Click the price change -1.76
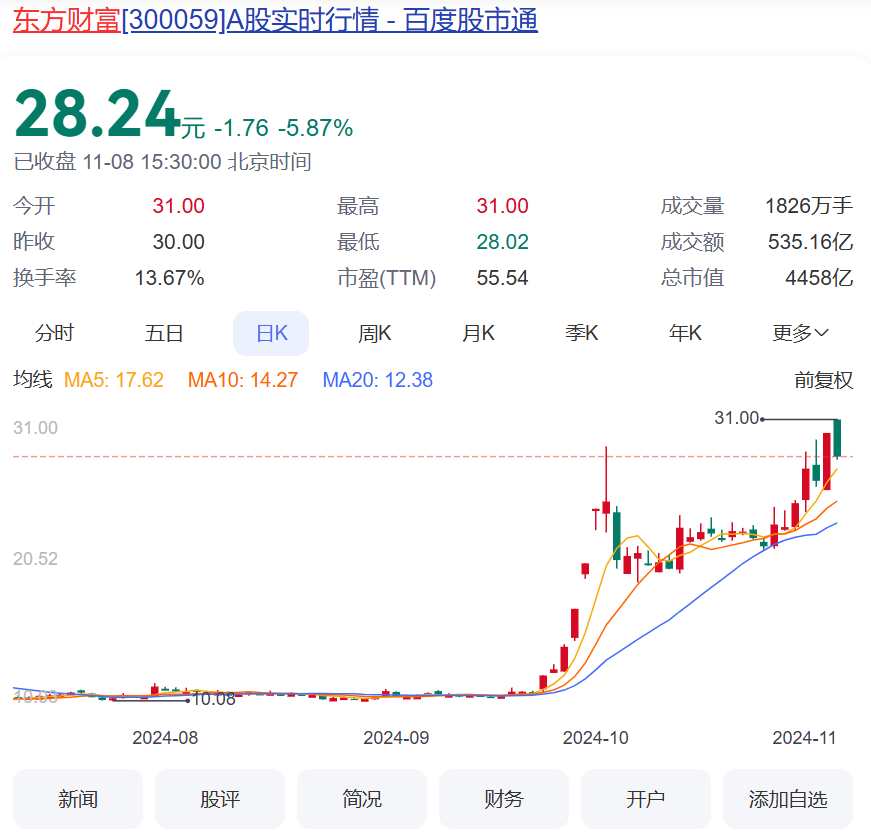871x835 pixels. tap(241, 128)
